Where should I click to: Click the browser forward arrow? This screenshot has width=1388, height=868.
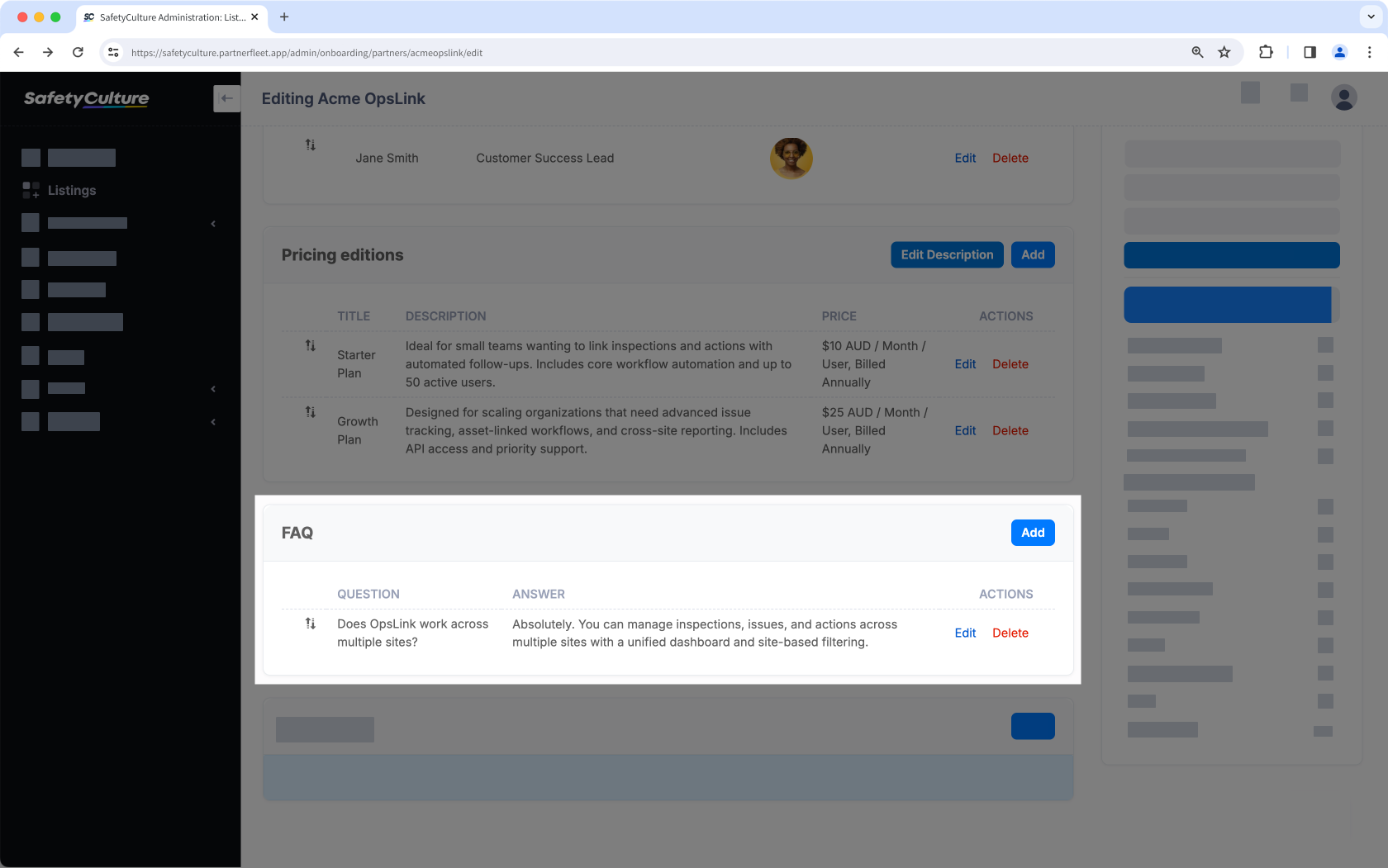click(x=48, y=52)
